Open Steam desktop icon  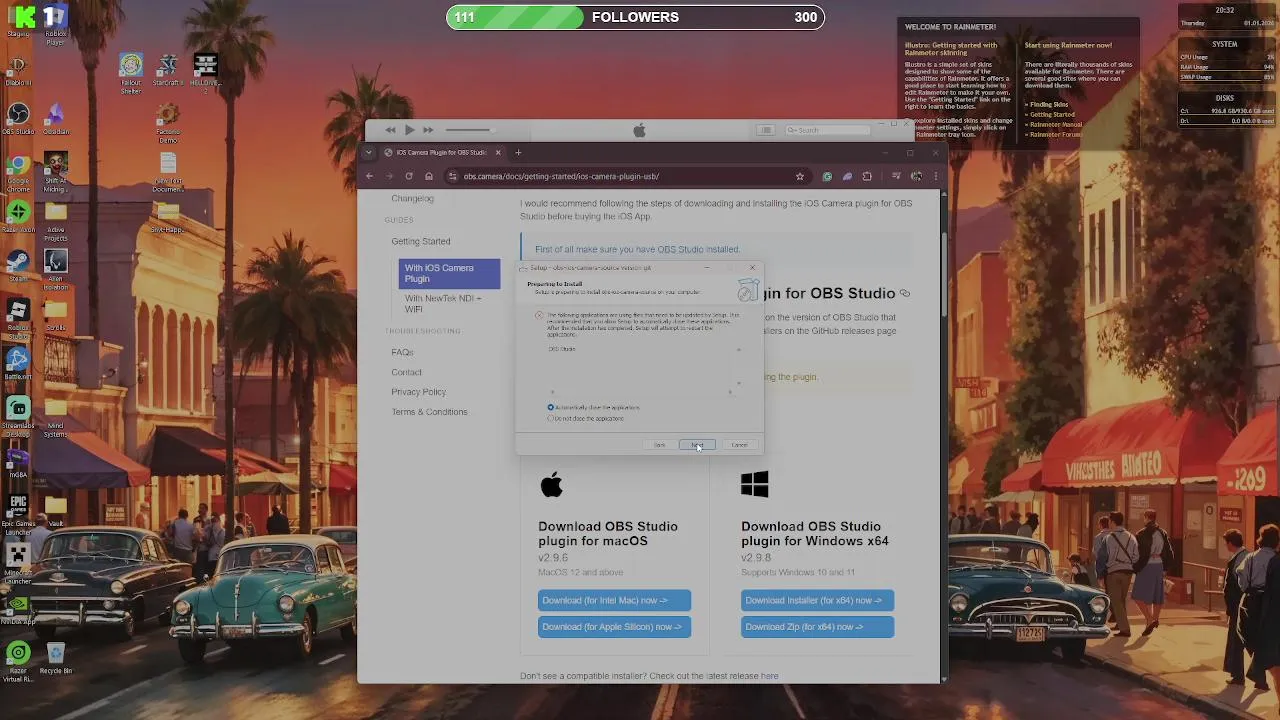[x=18, y=265]
